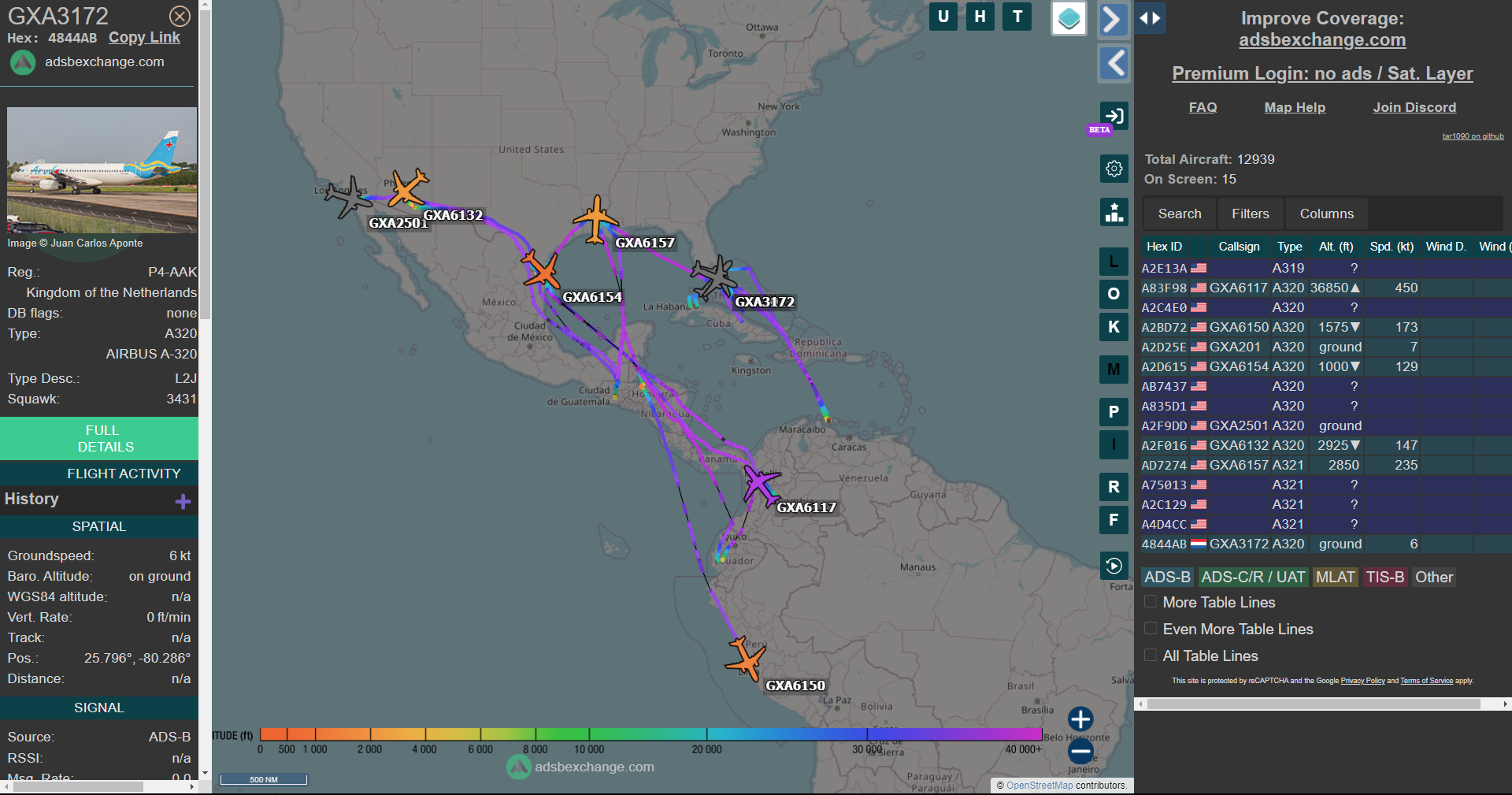Sort table by Type column

pos(1289,247)
